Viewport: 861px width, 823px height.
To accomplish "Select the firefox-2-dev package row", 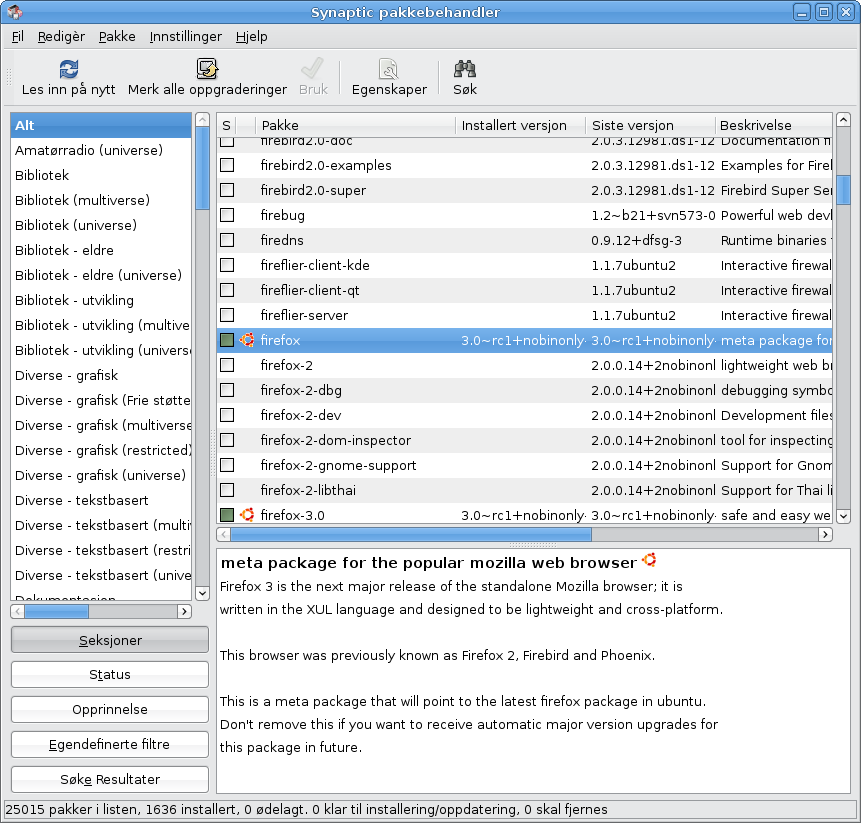I will pos(524,415).
